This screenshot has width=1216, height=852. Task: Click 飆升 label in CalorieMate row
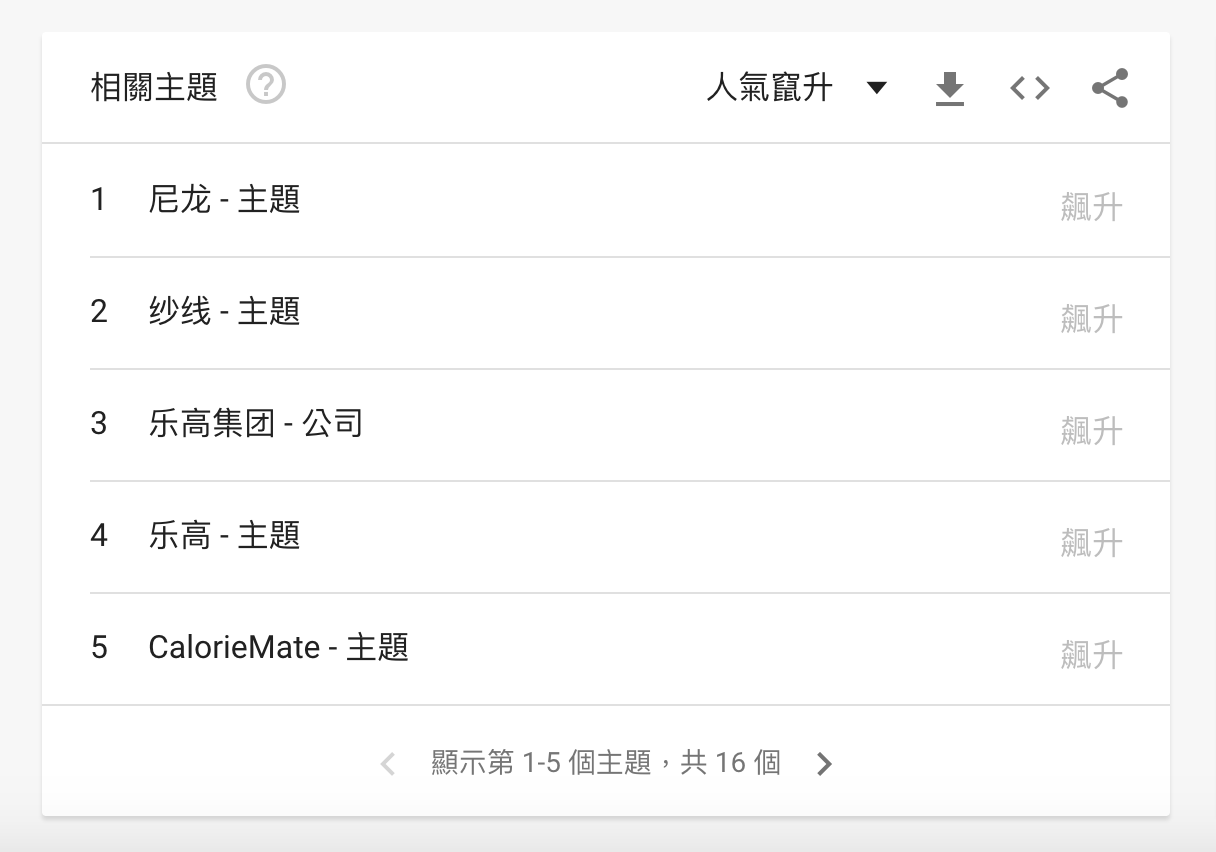(1091, 656)
